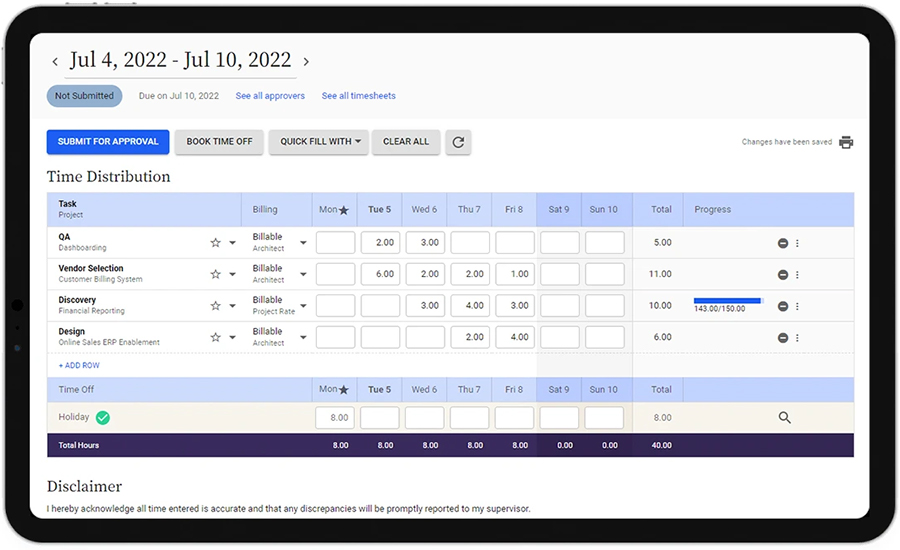Open the Quick Fill With dropdown
Image resolution: width=900 pixels, height=550 pixels.
(320, 142)
